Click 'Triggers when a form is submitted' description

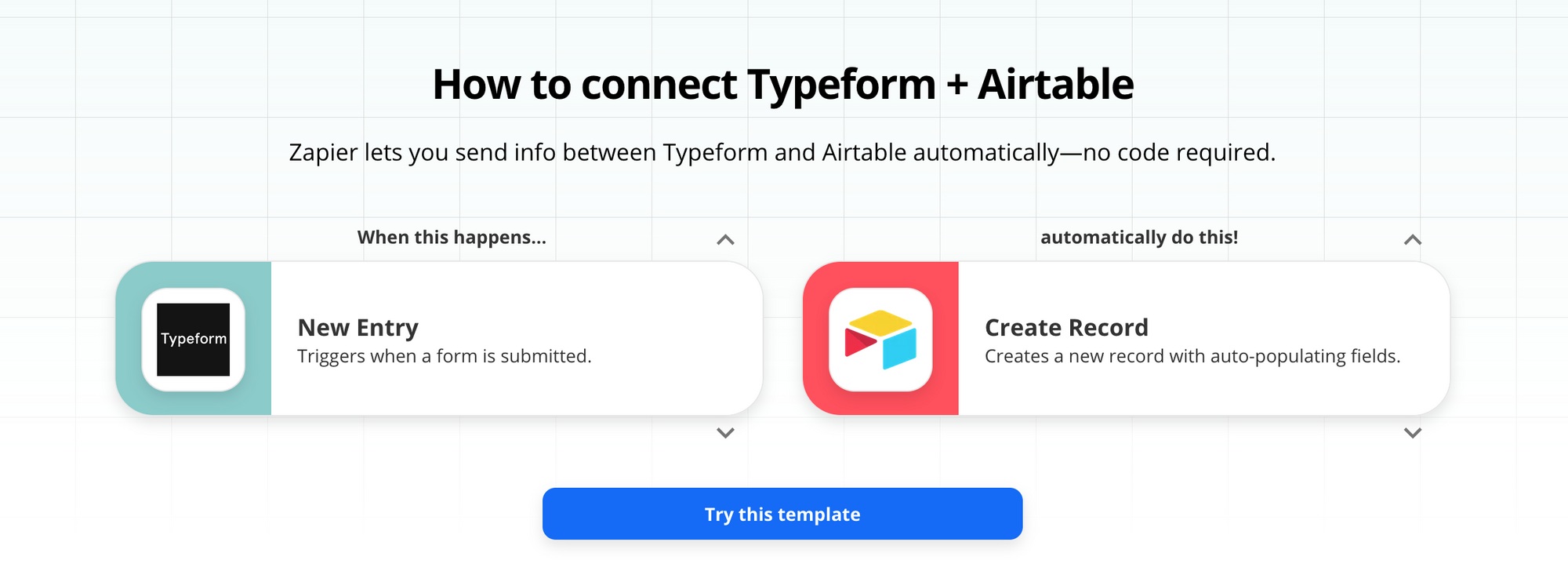(445, 356)
